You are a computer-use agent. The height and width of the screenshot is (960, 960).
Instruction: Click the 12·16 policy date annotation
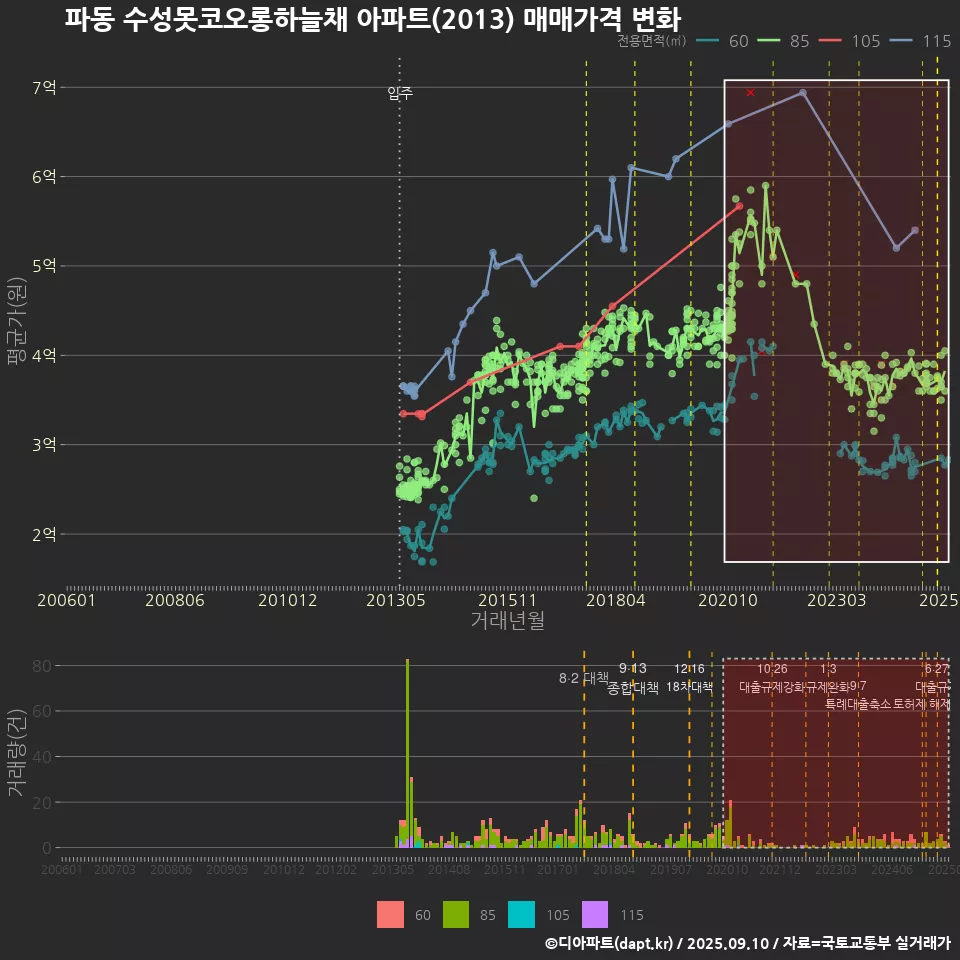pyautogui.click(x=689, y=669)
